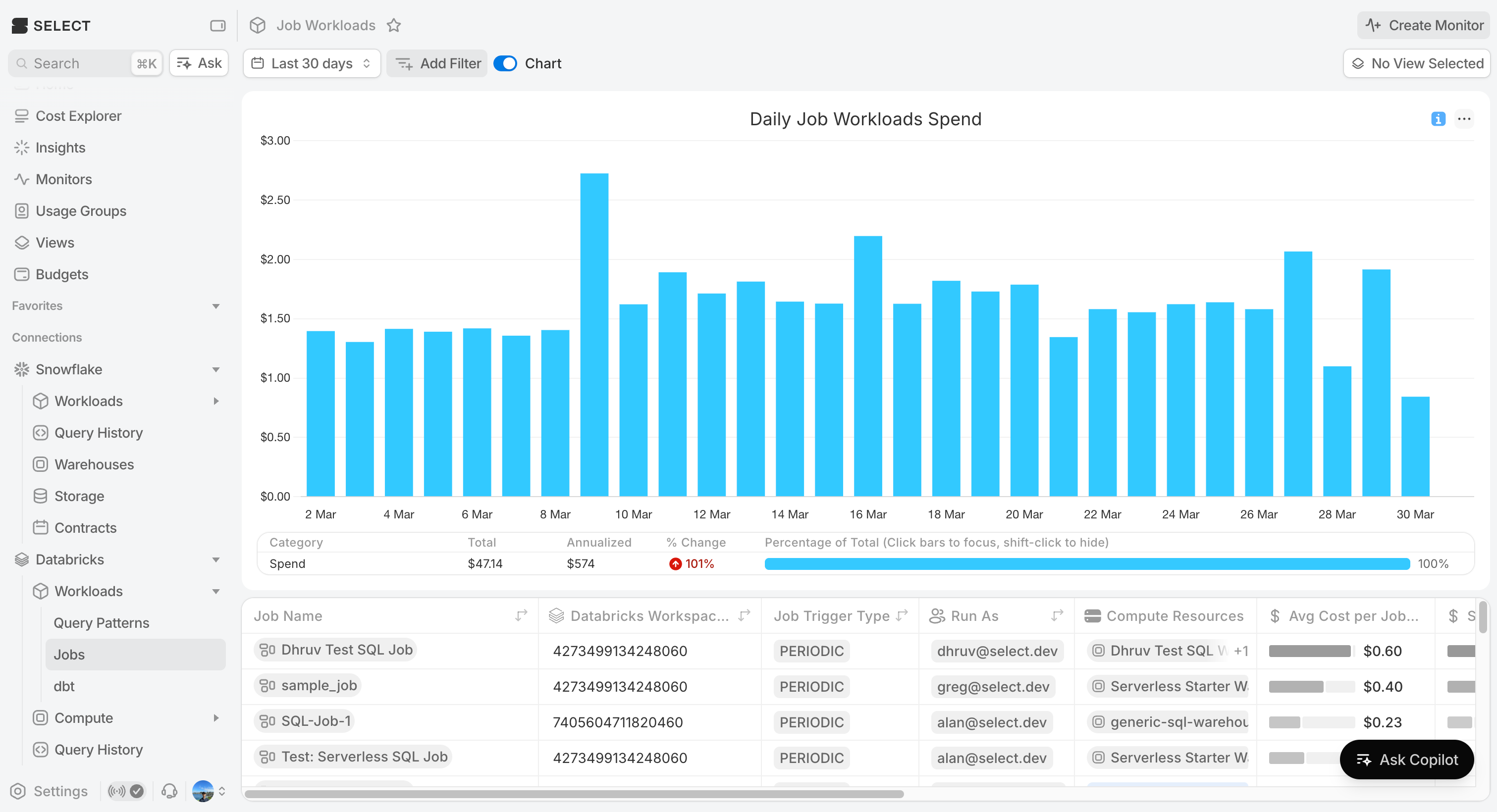The width and height of the screenshot is (1497, 812).
Task: Click the Add Filter button
Action: [x=437, y=63]
